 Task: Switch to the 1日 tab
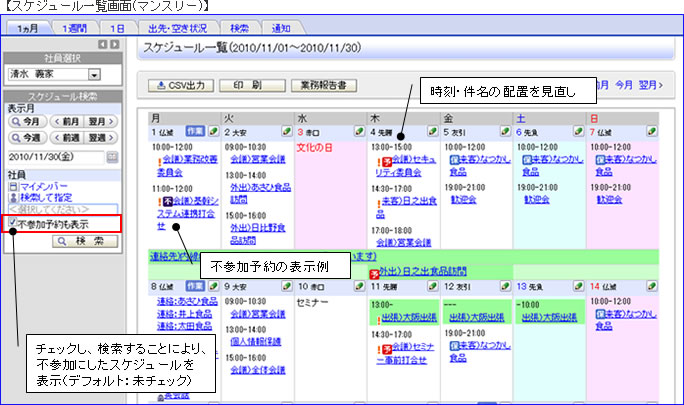(x=117, y=28)
